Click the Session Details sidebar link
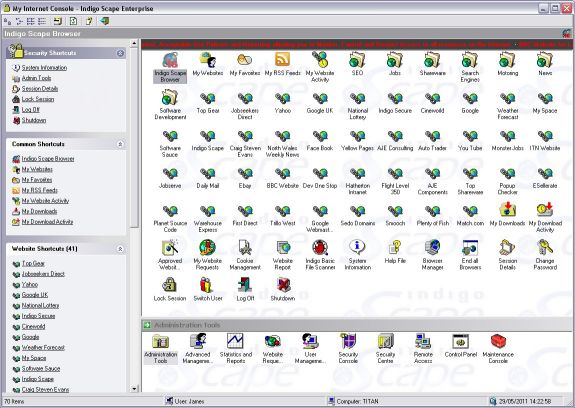575x408 pixels. click(x=40, y=89)
